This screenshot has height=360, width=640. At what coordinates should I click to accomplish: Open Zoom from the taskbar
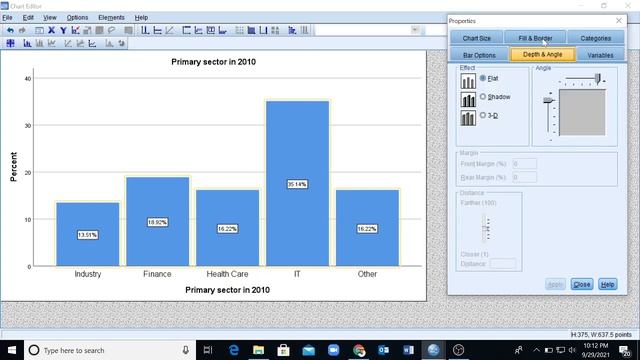coord(333,350)
